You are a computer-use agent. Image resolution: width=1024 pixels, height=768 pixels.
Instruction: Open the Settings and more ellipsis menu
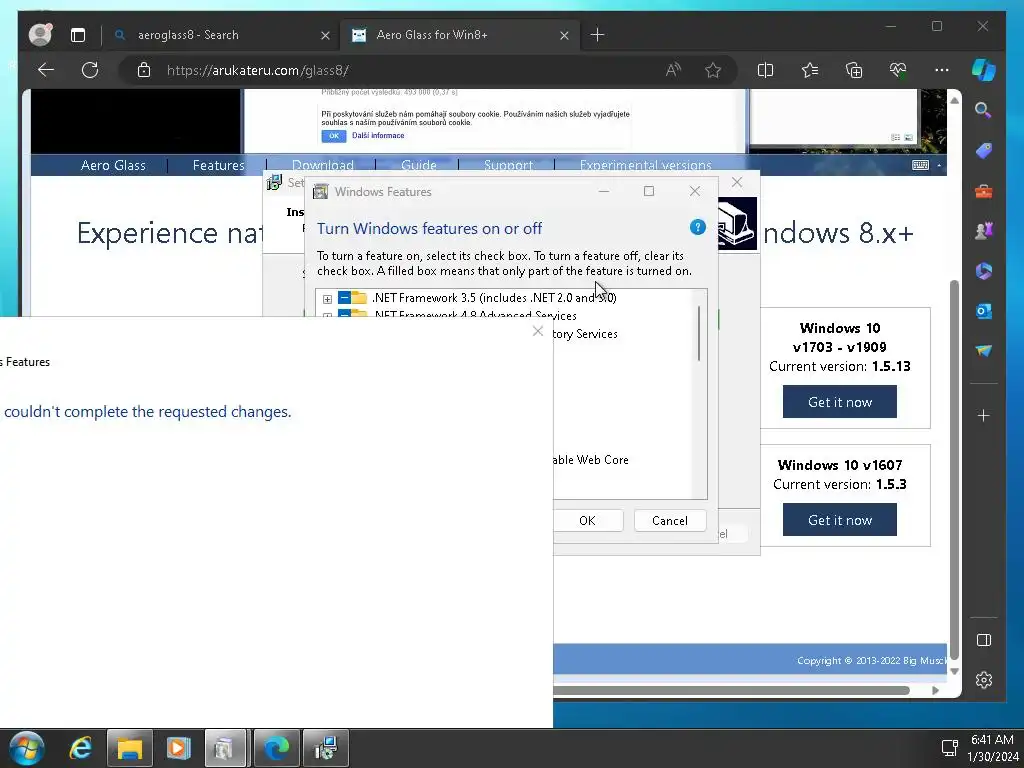(942, 70)
